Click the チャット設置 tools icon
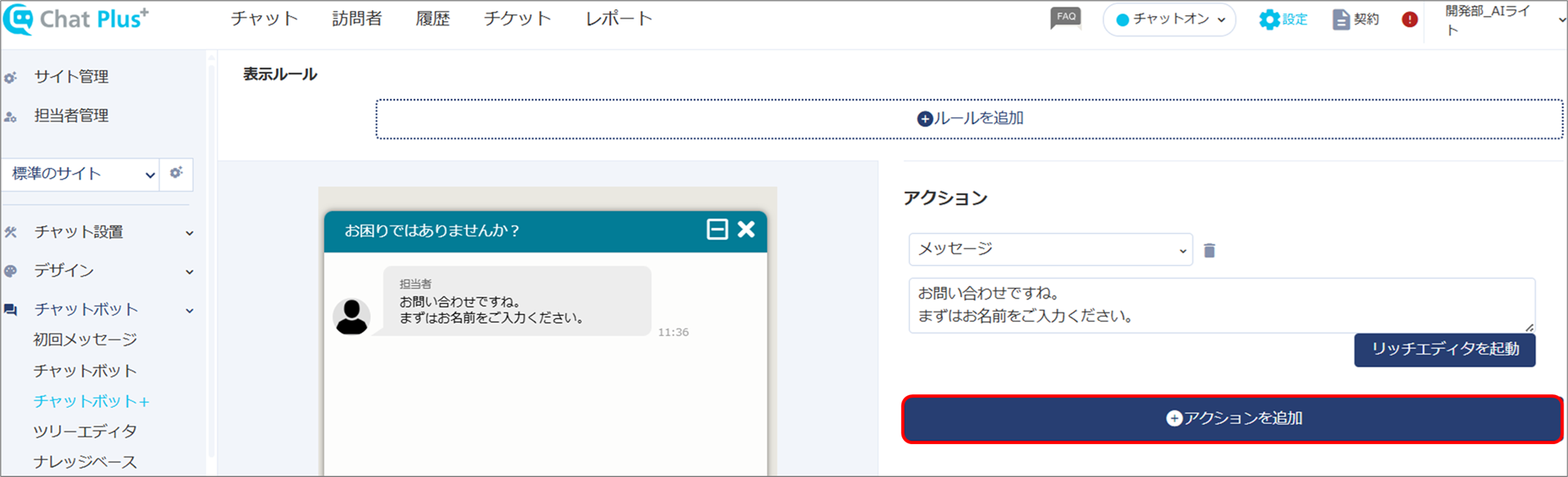Screen dimensions: 1568x477 10,232
